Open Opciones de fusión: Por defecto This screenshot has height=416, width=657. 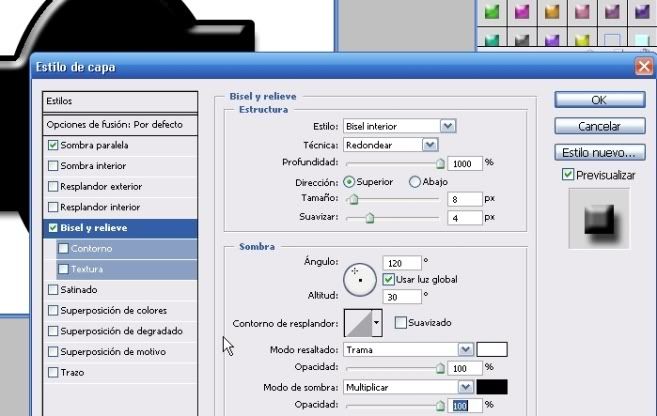(120, 124)
